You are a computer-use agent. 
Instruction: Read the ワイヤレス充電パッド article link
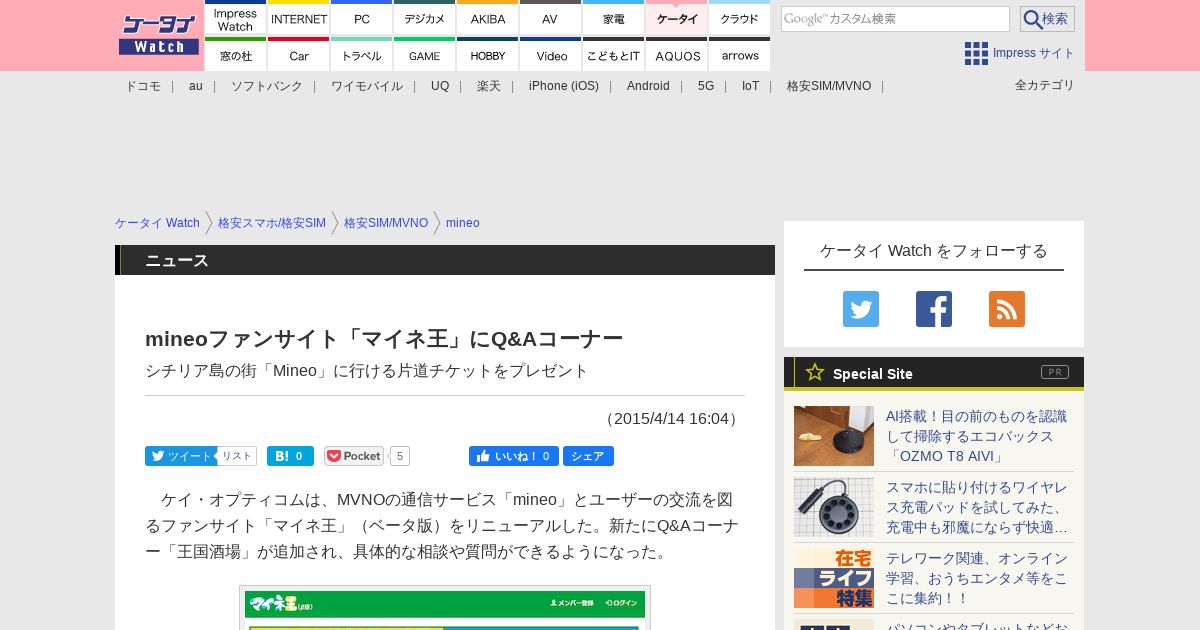(x=978, y=507)
